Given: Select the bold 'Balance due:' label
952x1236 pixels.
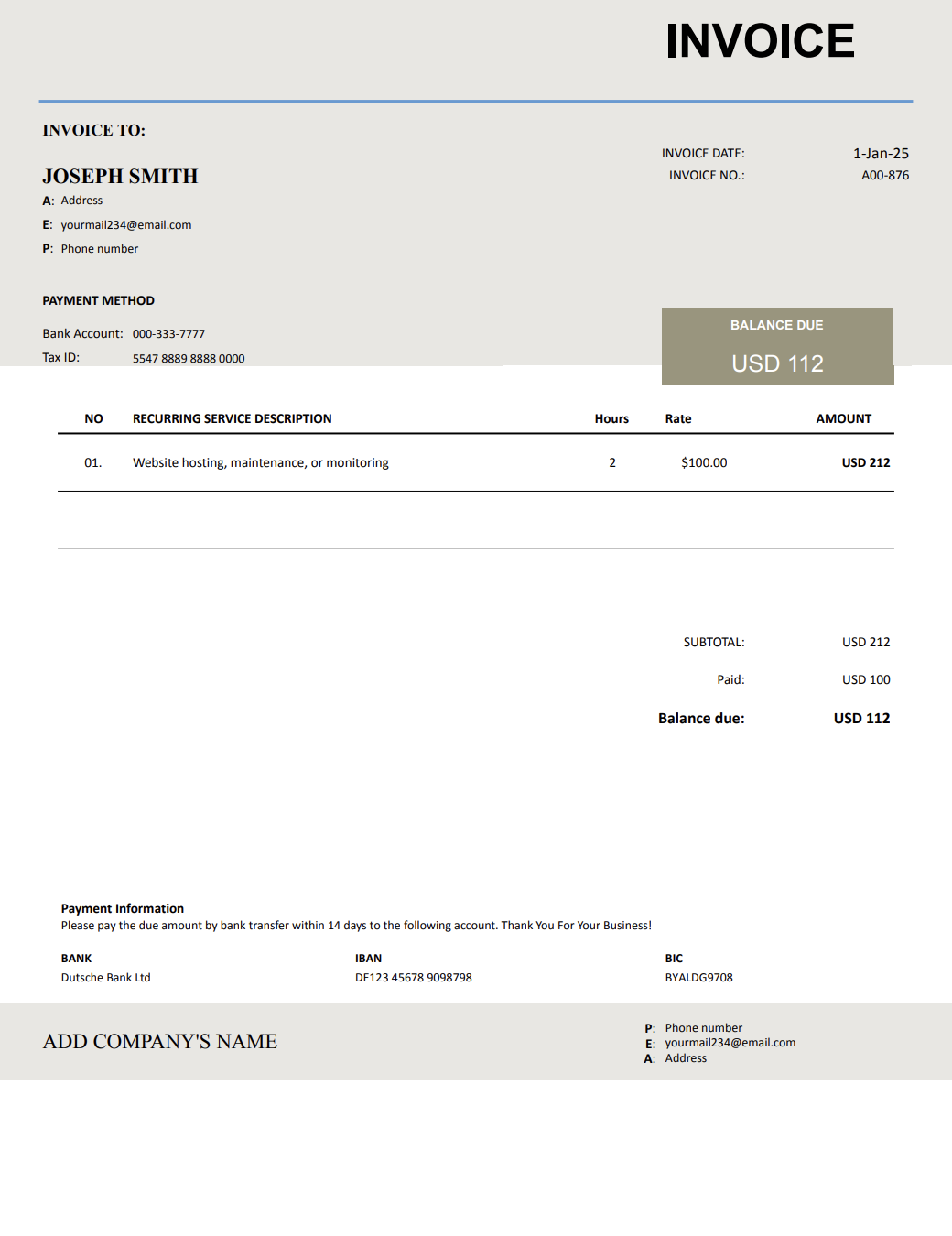Looking at the screenshot, I should (701, 719).
